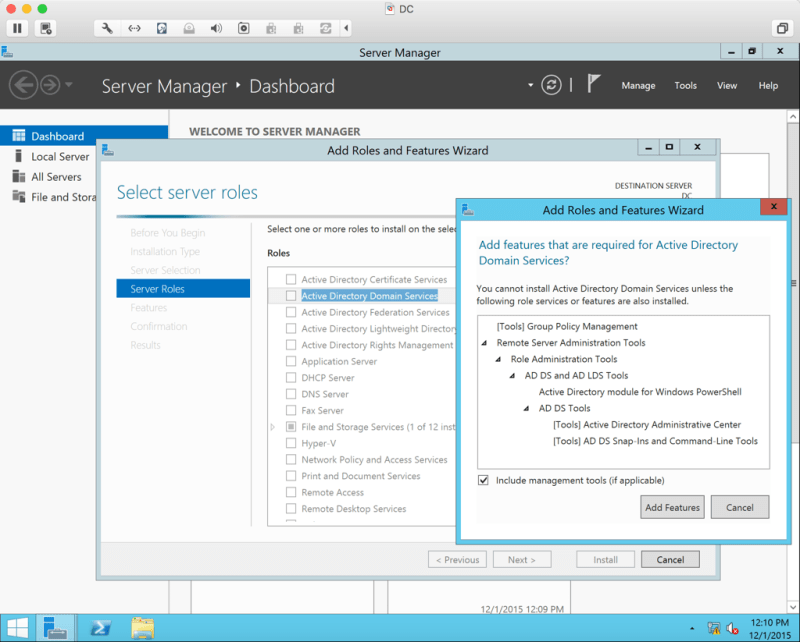Viewport: 800px width, 642px height.
Task: Click the VM sound speaker icon
Action: click(x=216, y=28)
